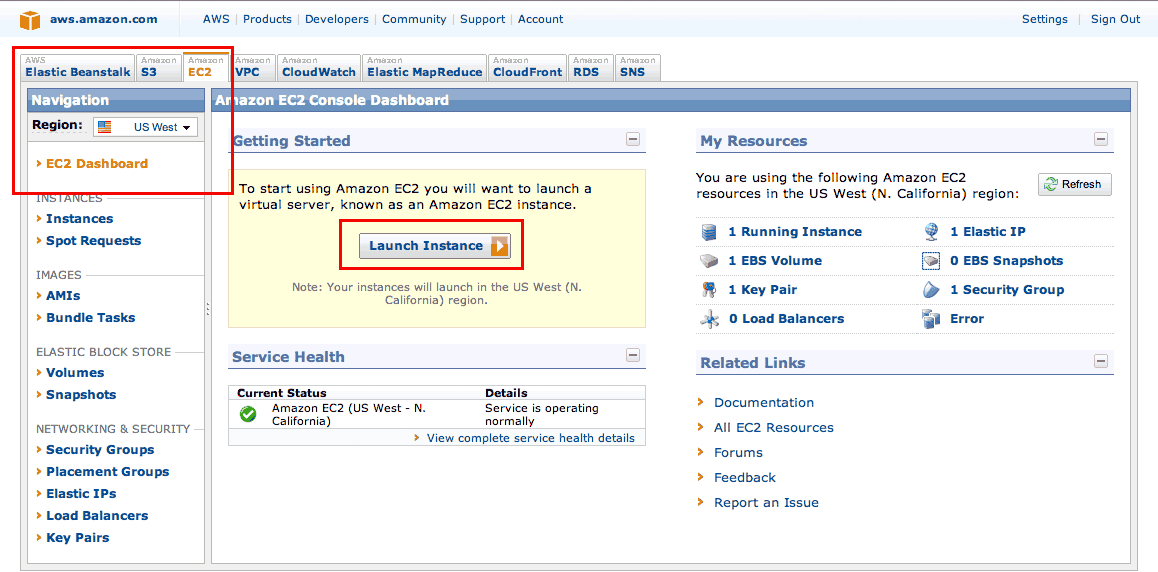Collapse the My Resources panel
This screenshot has height=572, width=1158.
pyautogui.click(x=1101, y=139)
